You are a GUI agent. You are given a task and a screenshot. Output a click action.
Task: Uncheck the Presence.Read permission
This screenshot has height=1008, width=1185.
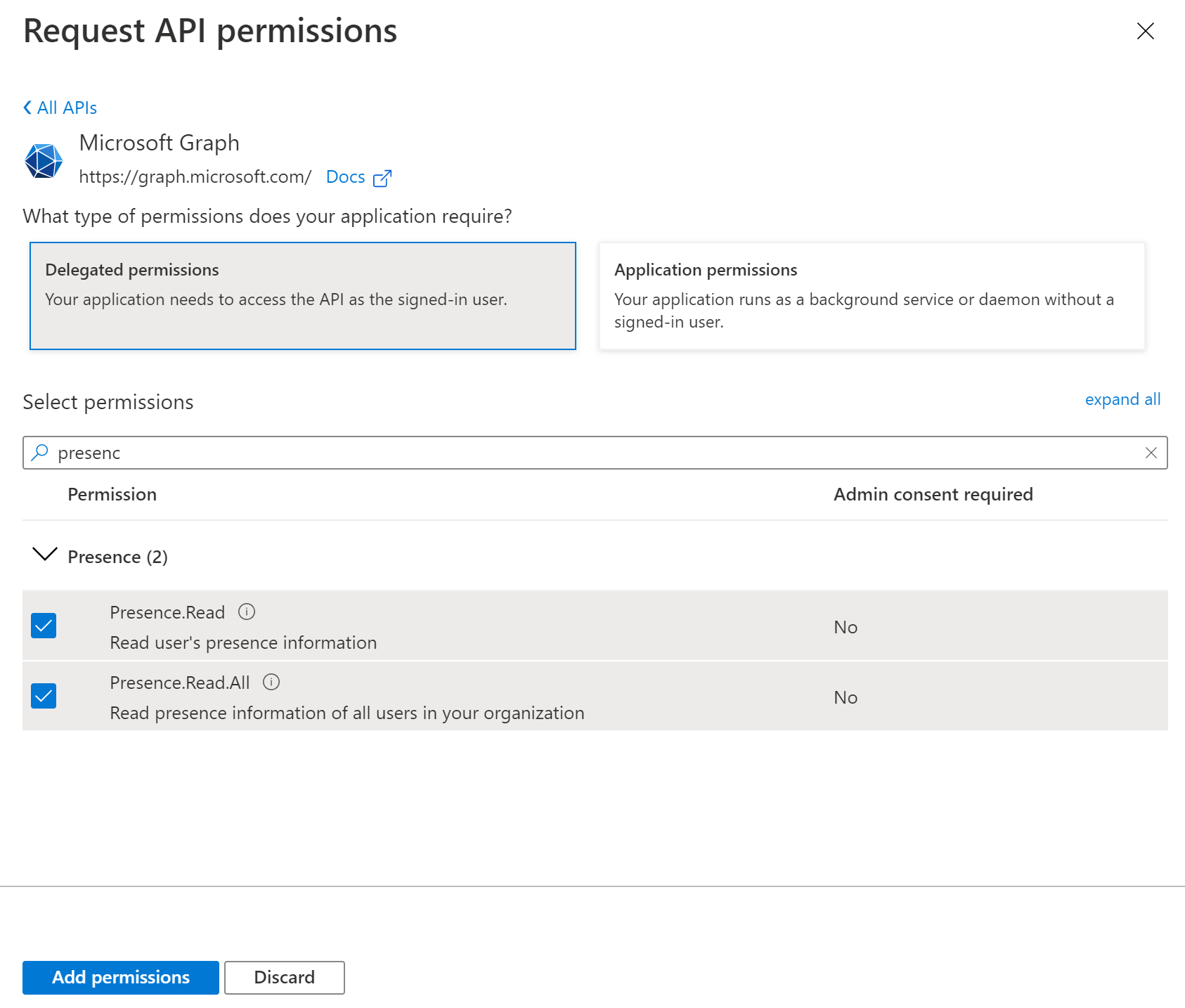coord(44,626)
